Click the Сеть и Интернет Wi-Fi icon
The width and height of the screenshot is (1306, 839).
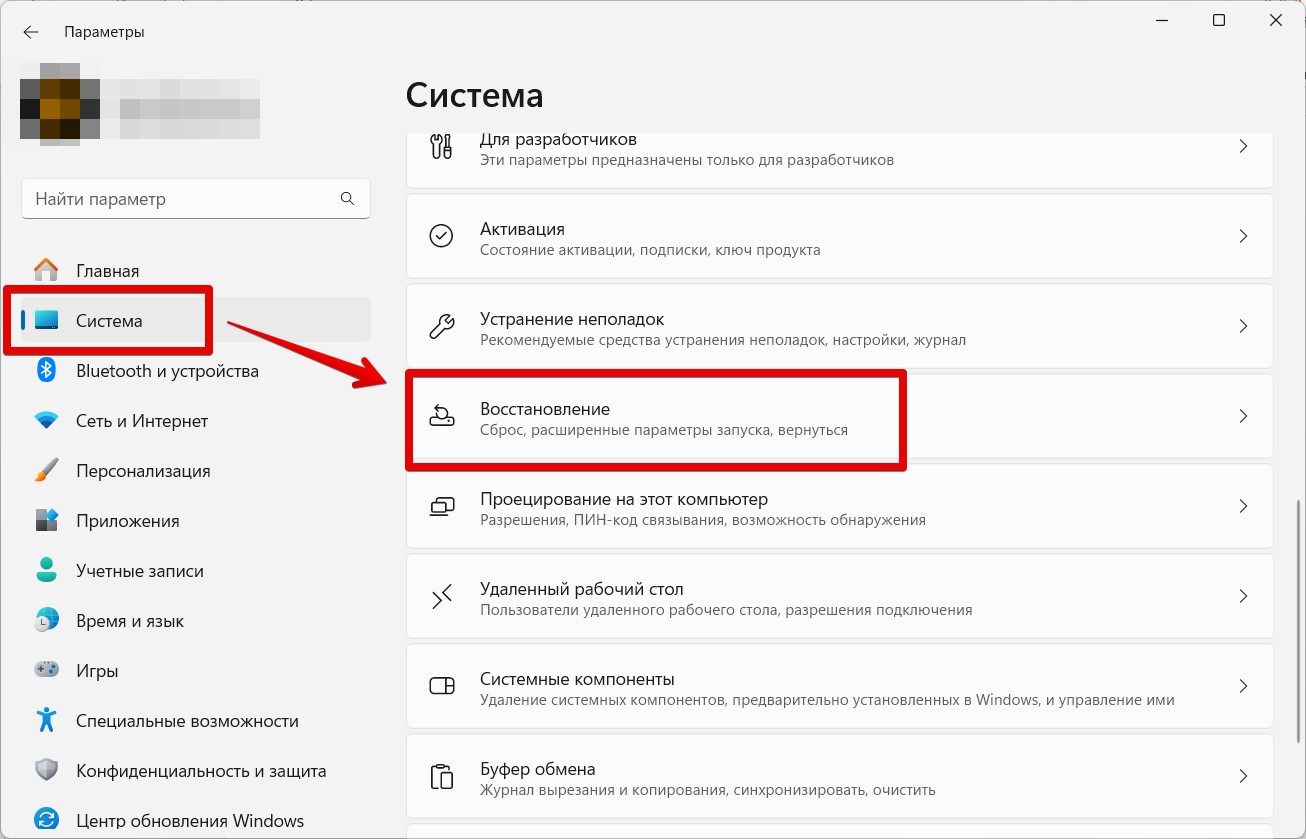coord(46,420)
